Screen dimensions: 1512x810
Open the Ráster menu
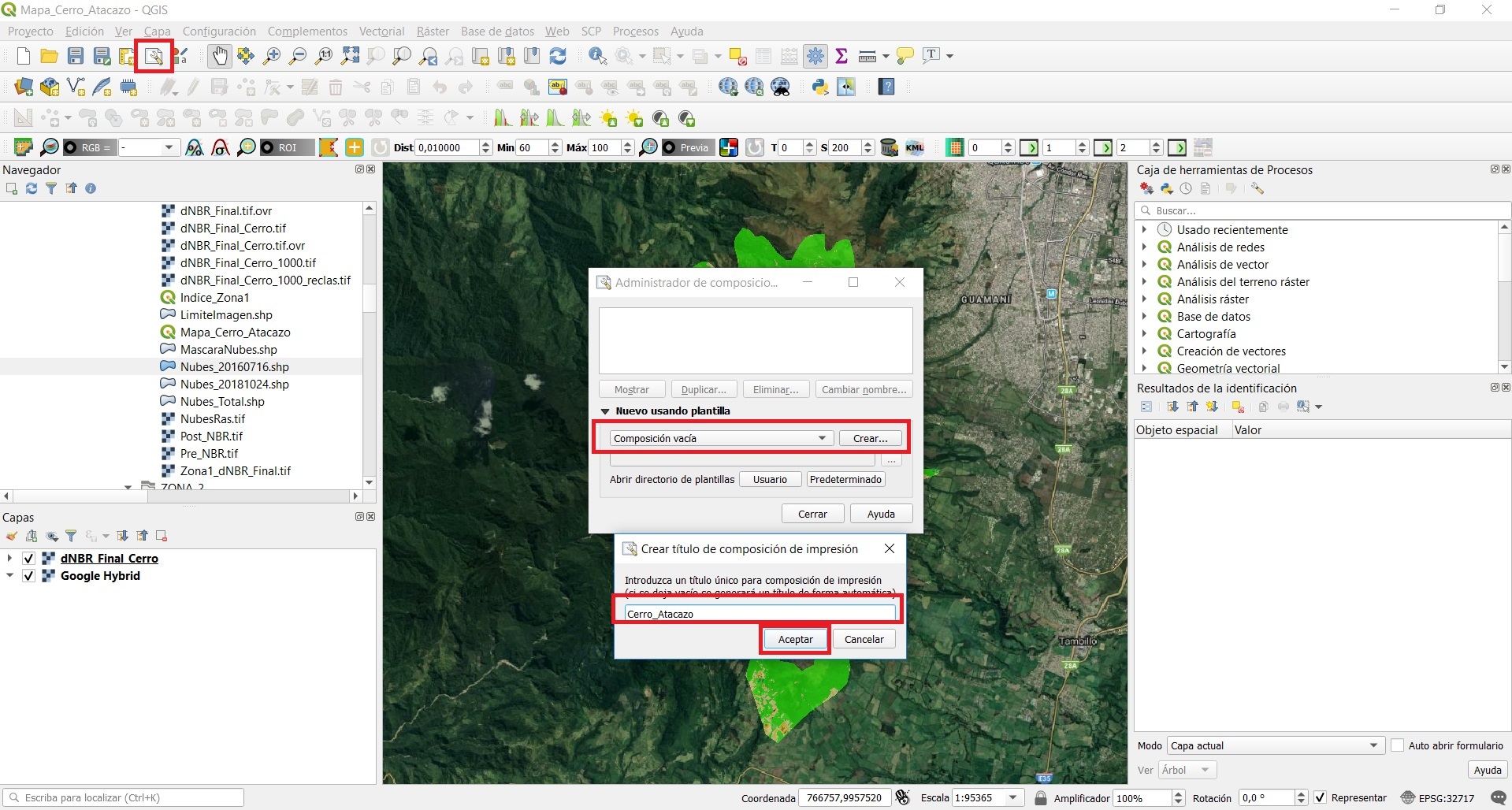432,32
